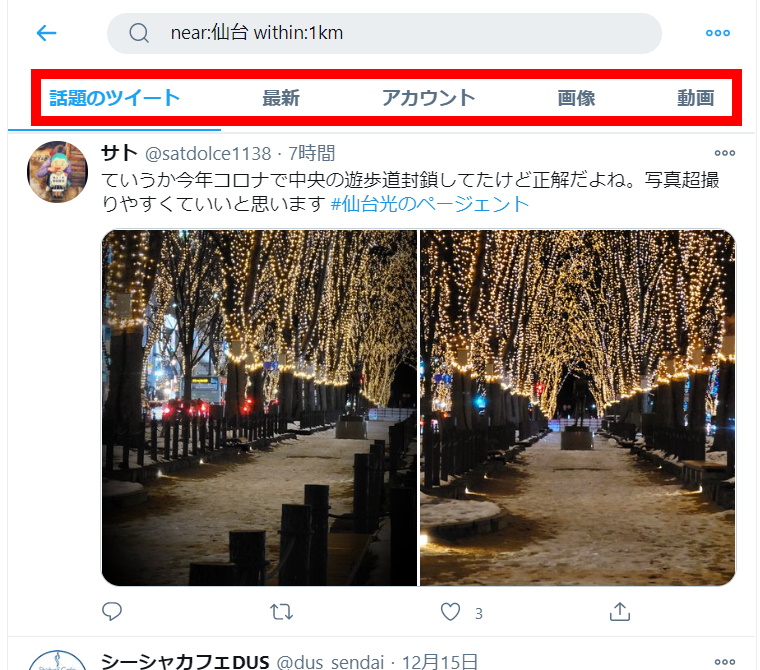Open hashtag #仙台光のページェント

pos(430,204)
